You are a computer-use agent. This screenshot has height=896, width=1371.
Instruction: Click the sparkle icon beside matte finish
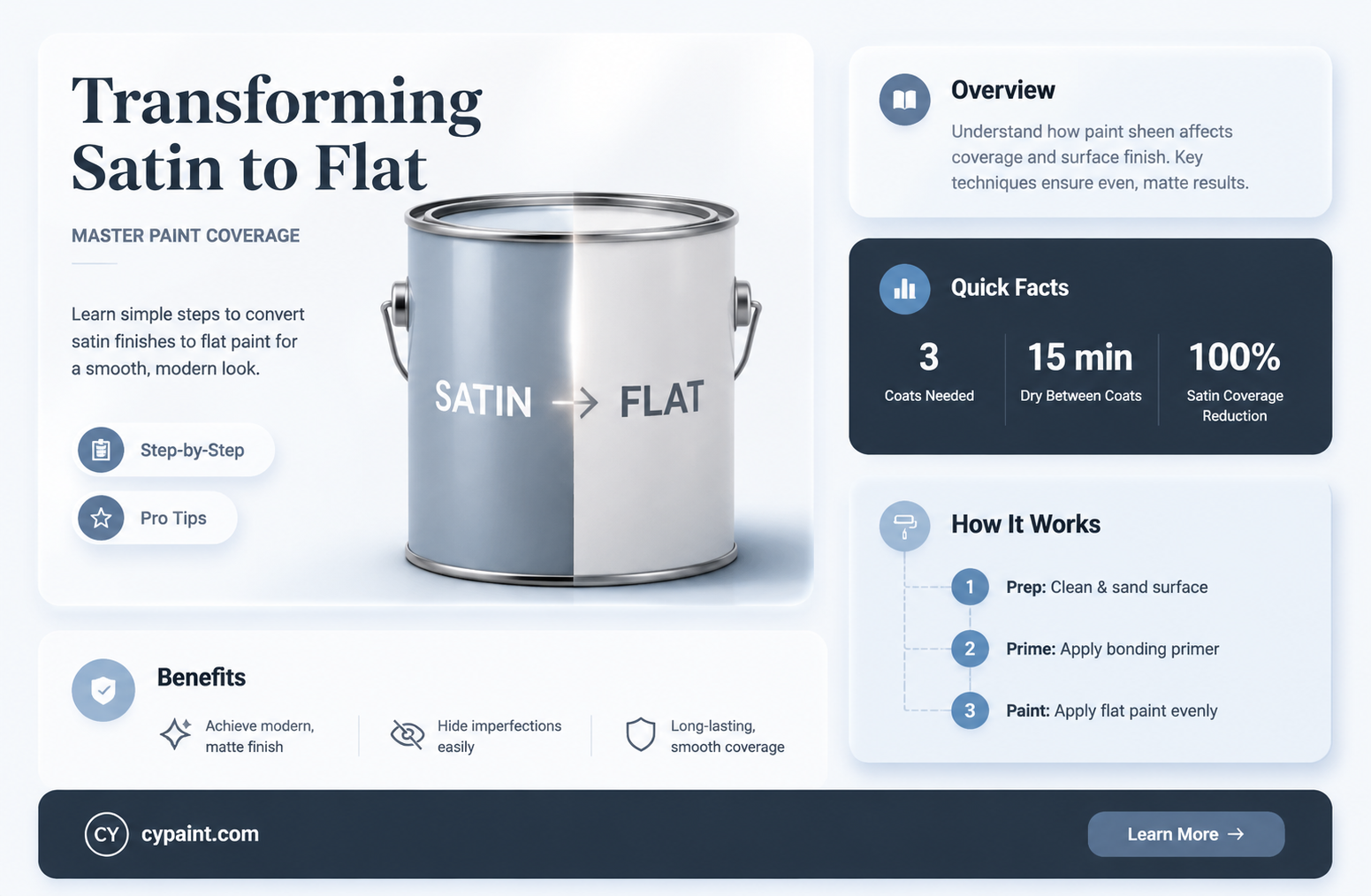(175, 733)
